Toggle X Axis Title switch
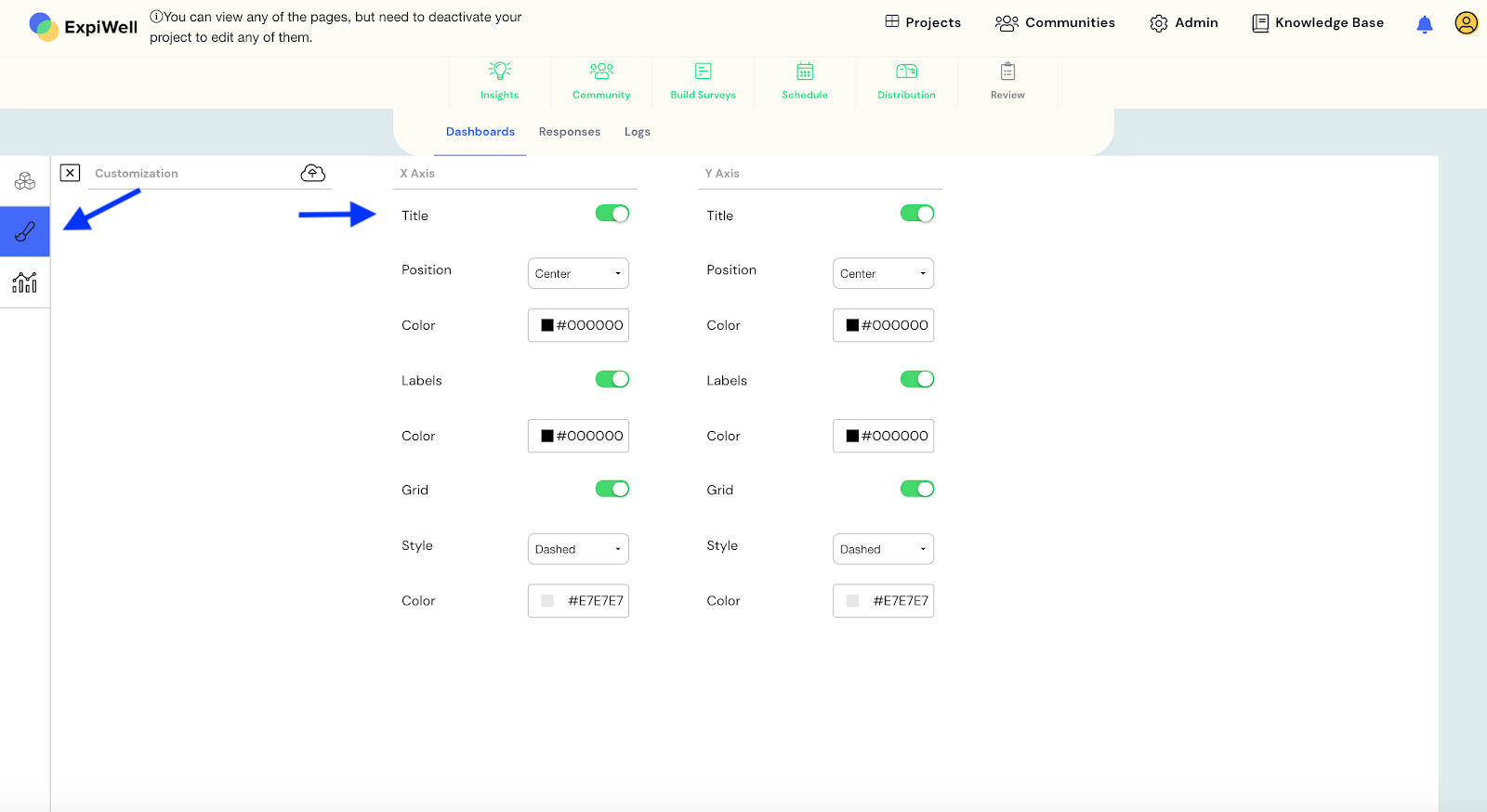This screenshot has height=812, width=1487. [x=612, y=214]
